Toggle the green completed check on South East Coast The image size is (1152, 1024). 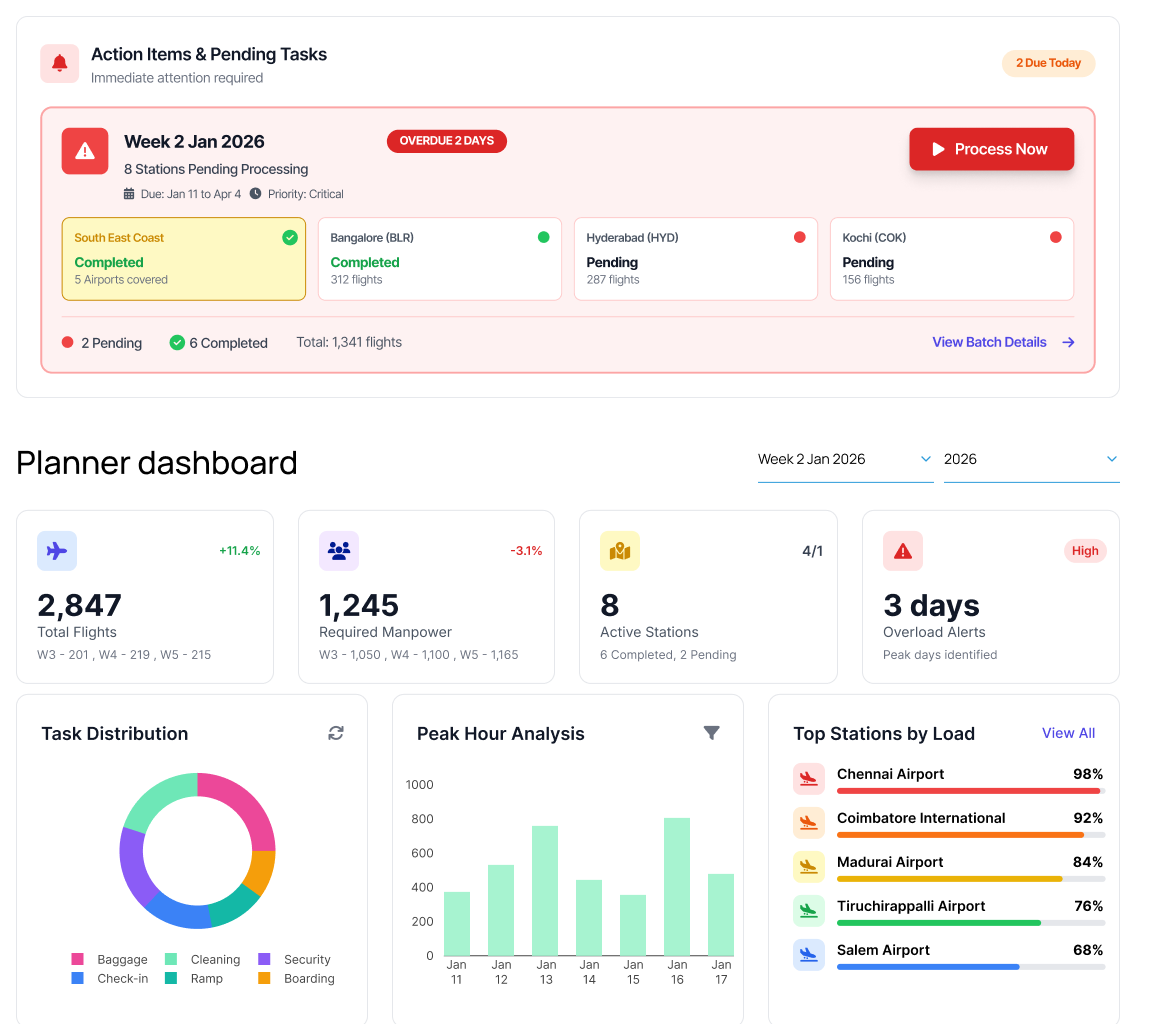click(290, 237)
